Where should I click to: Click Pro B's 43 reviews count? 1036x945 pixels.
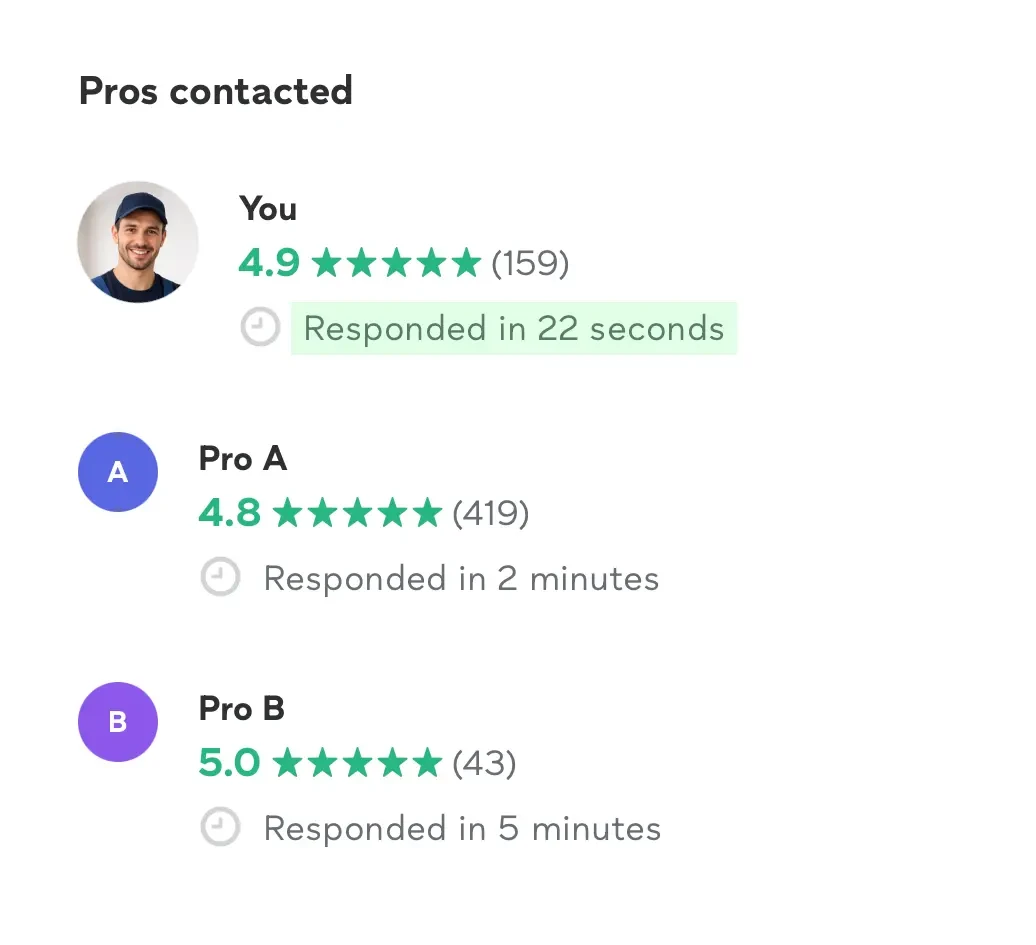(484, 763)
